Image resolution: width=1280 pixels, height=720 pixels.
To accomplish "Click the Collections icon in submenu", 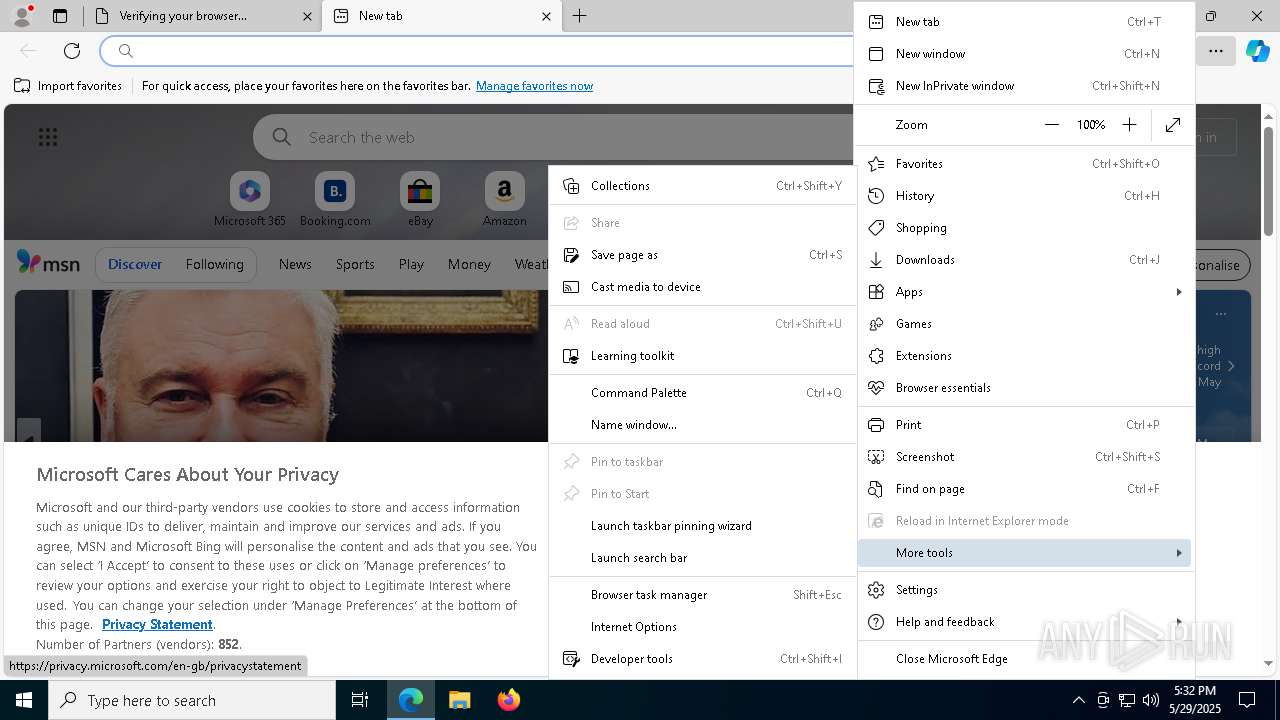I will [571, 186].
